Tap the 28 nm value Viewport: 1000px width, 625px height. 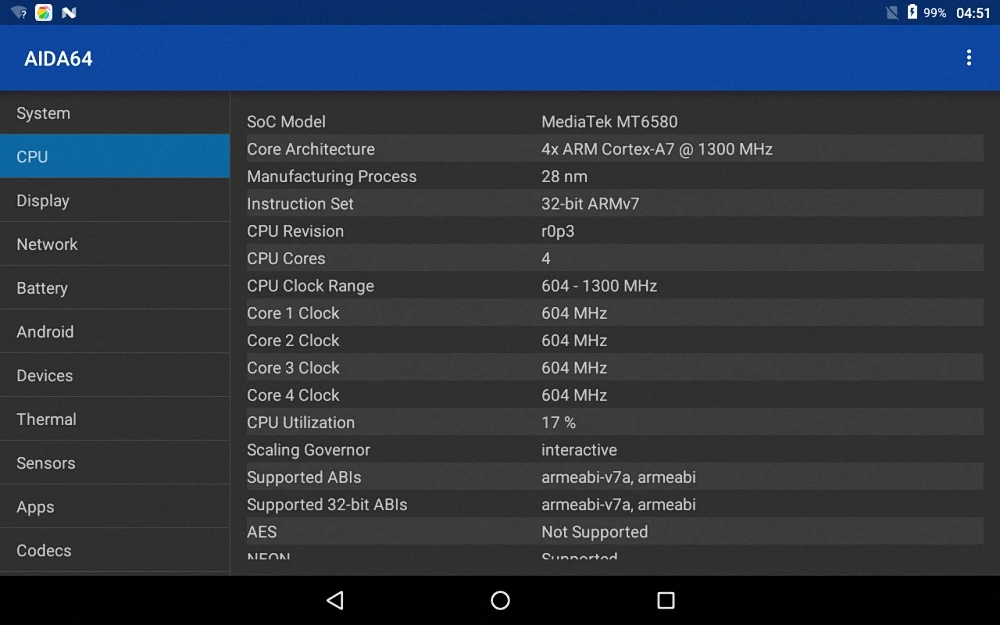point(564,177)
